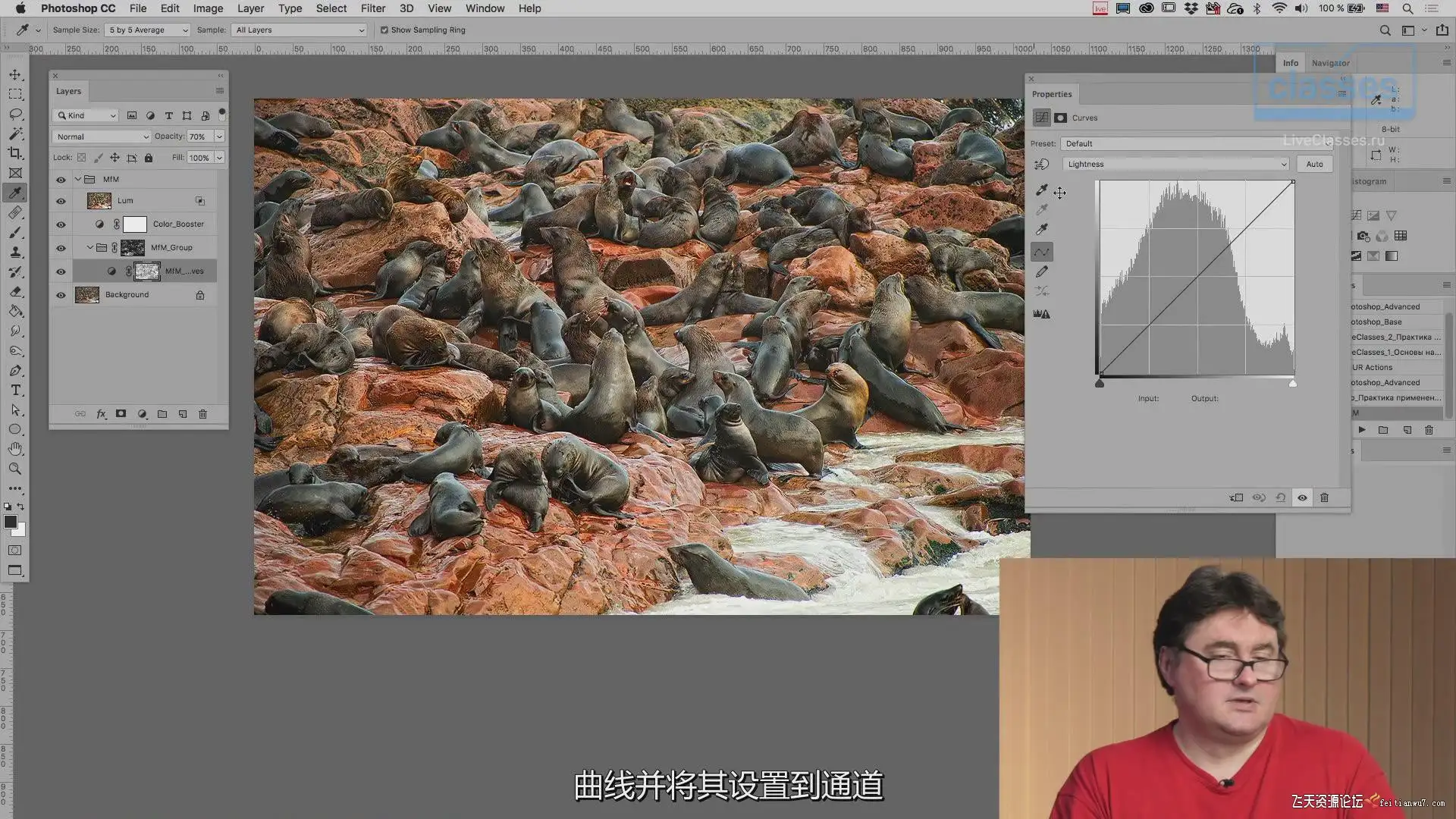The image size is (1456, 819).
Task: Reset Curves adjustment to defaults
Action: (1281, 497)
